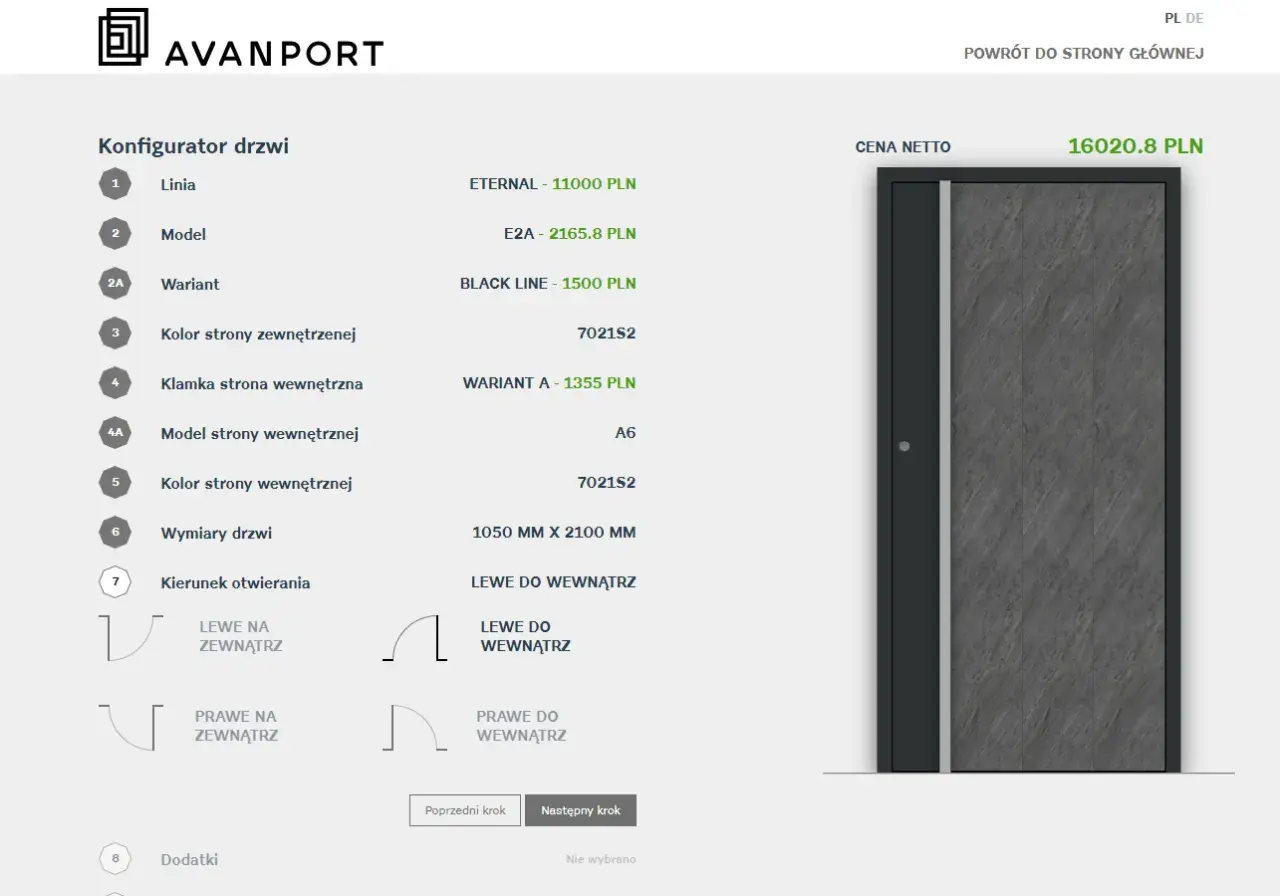Image resolution: width=1280 pixels, height=896 pixels.
Task: Pick the PRAWE NA ZEWNĄTRZ option label
Action: 236,726
